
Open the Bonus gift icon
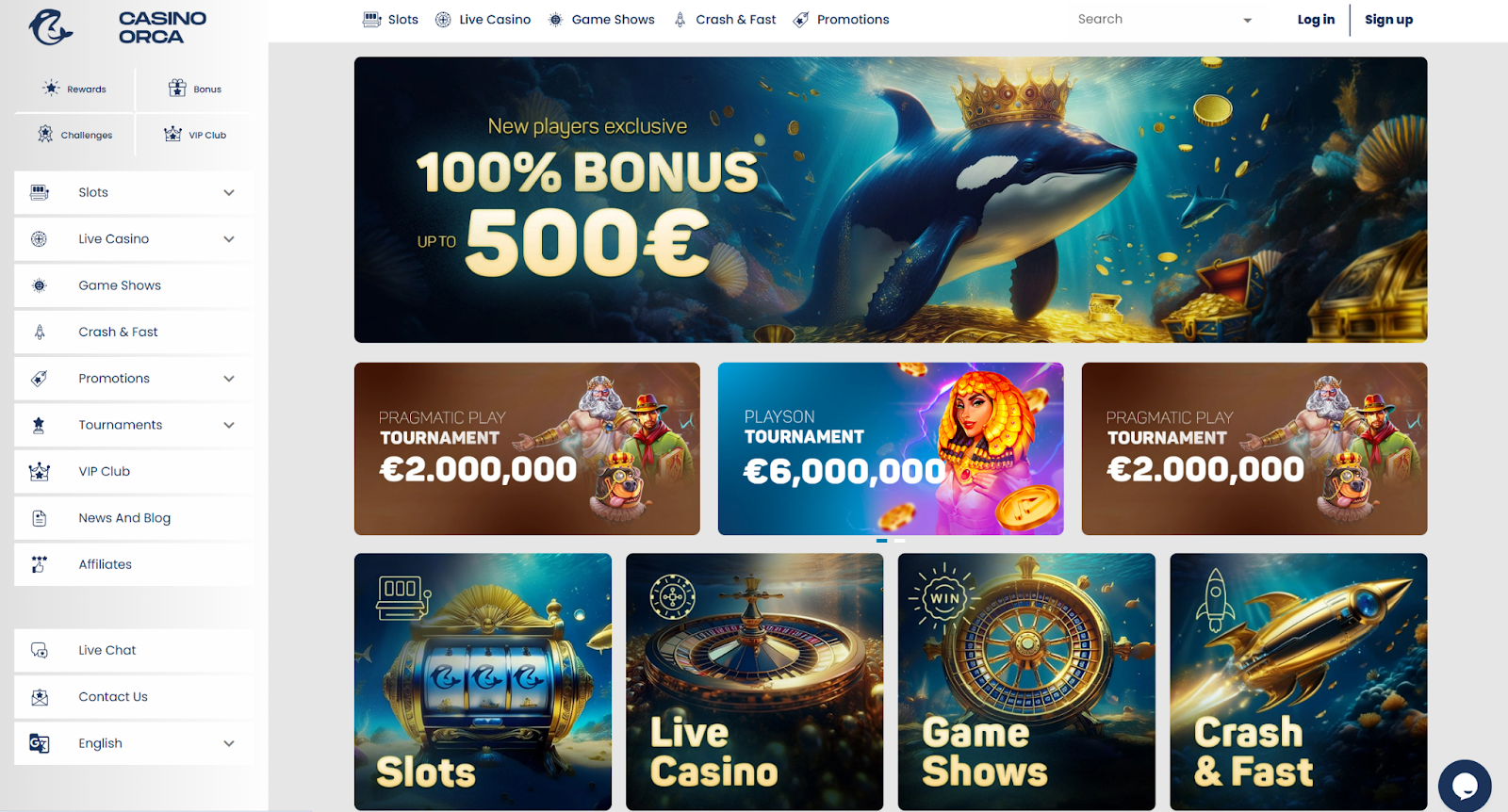(177, 89)
